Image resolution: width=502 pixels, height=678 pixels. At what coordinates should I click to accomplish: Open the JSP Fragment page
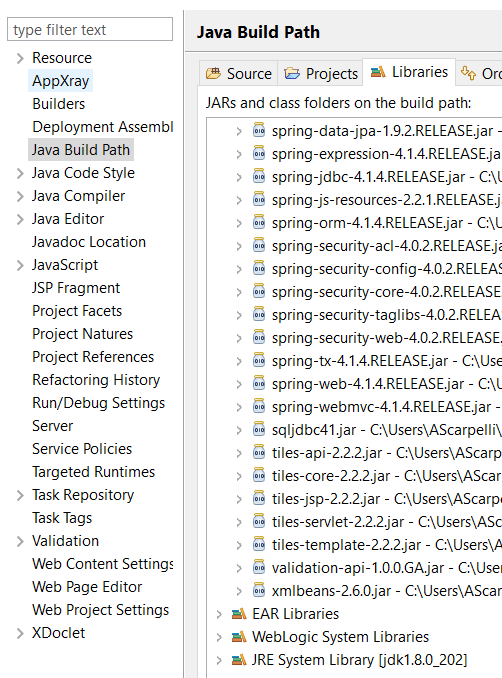coord(76,288)
